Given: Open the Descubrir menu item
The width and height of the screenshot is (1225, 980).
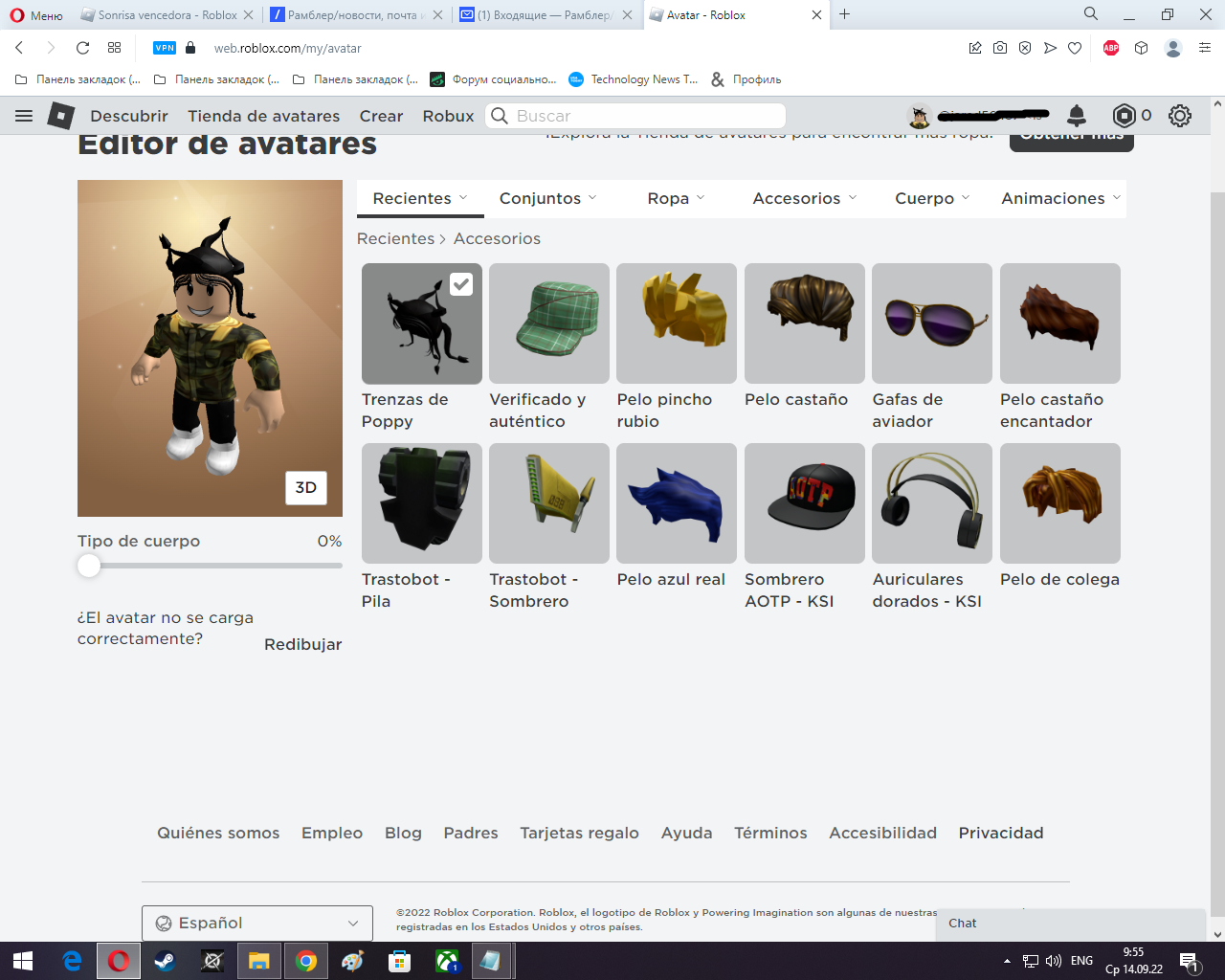Looking at the screenshot, I should [129, 116].
